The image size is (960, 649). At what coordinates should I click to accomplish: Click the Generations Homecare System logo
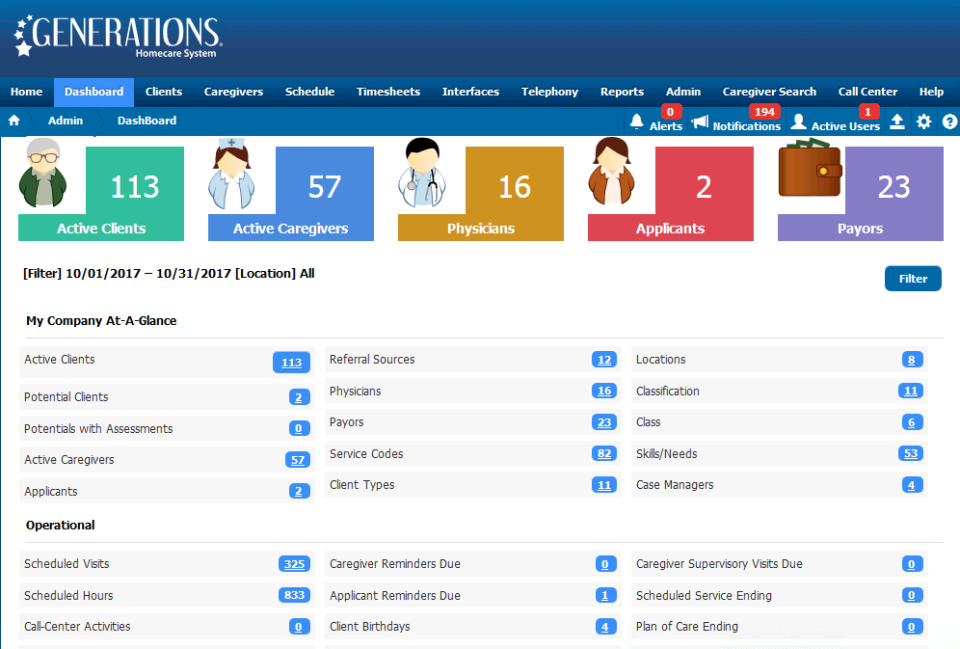pos(115,35)
